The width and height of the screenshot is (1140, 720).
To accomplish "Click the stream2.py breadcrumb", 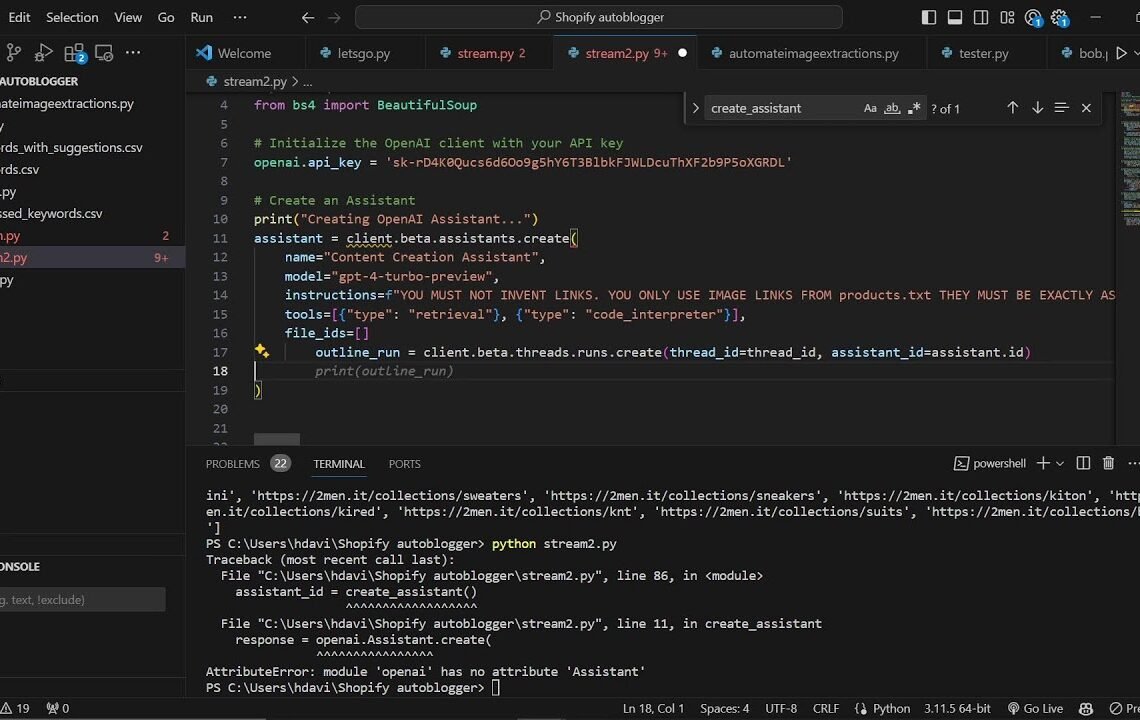I will coord(254,81).
